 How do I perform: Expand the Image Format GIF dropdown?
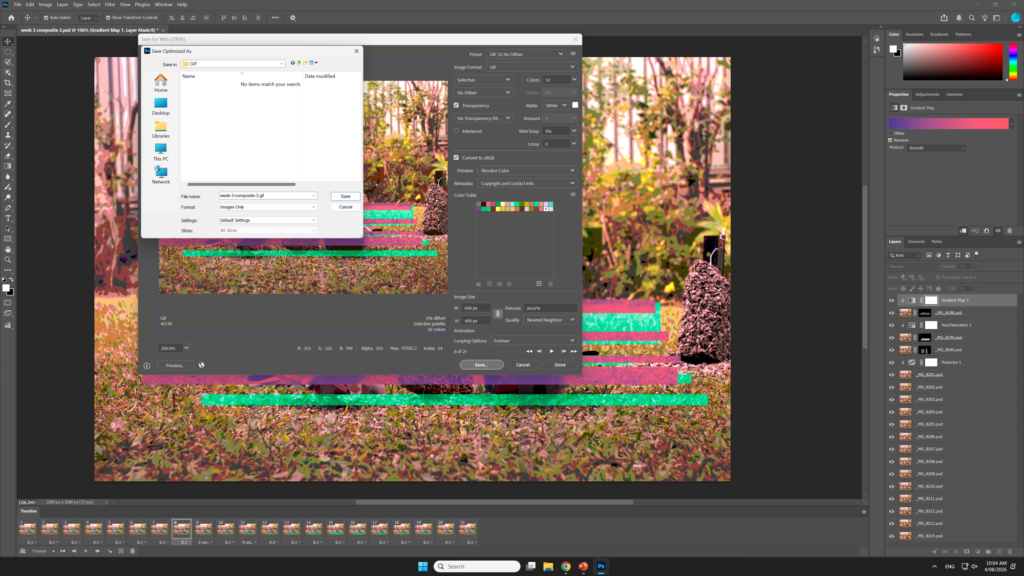532,67
